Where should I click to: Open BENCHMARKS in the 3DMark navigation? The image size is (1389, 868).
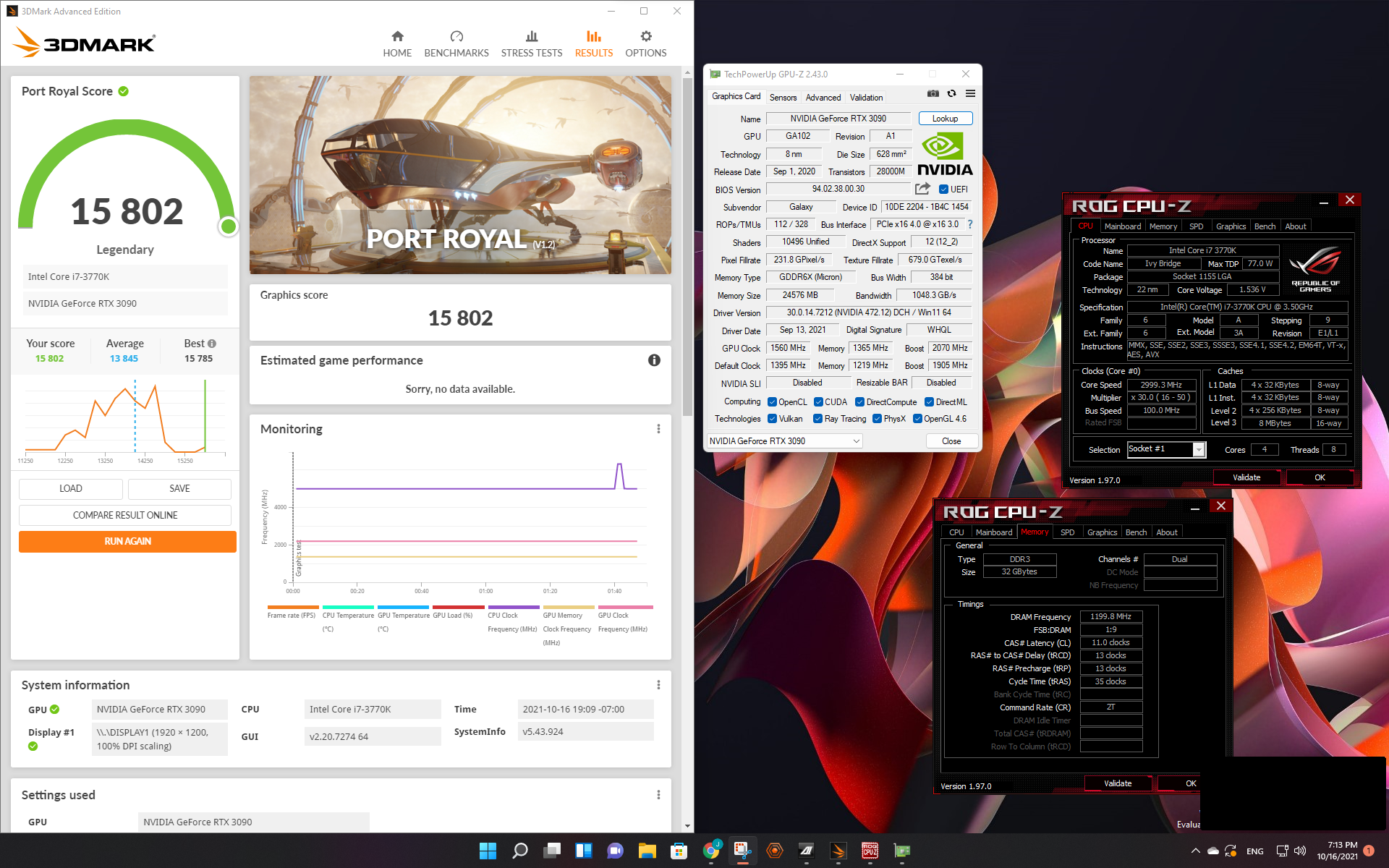(456, 44)
